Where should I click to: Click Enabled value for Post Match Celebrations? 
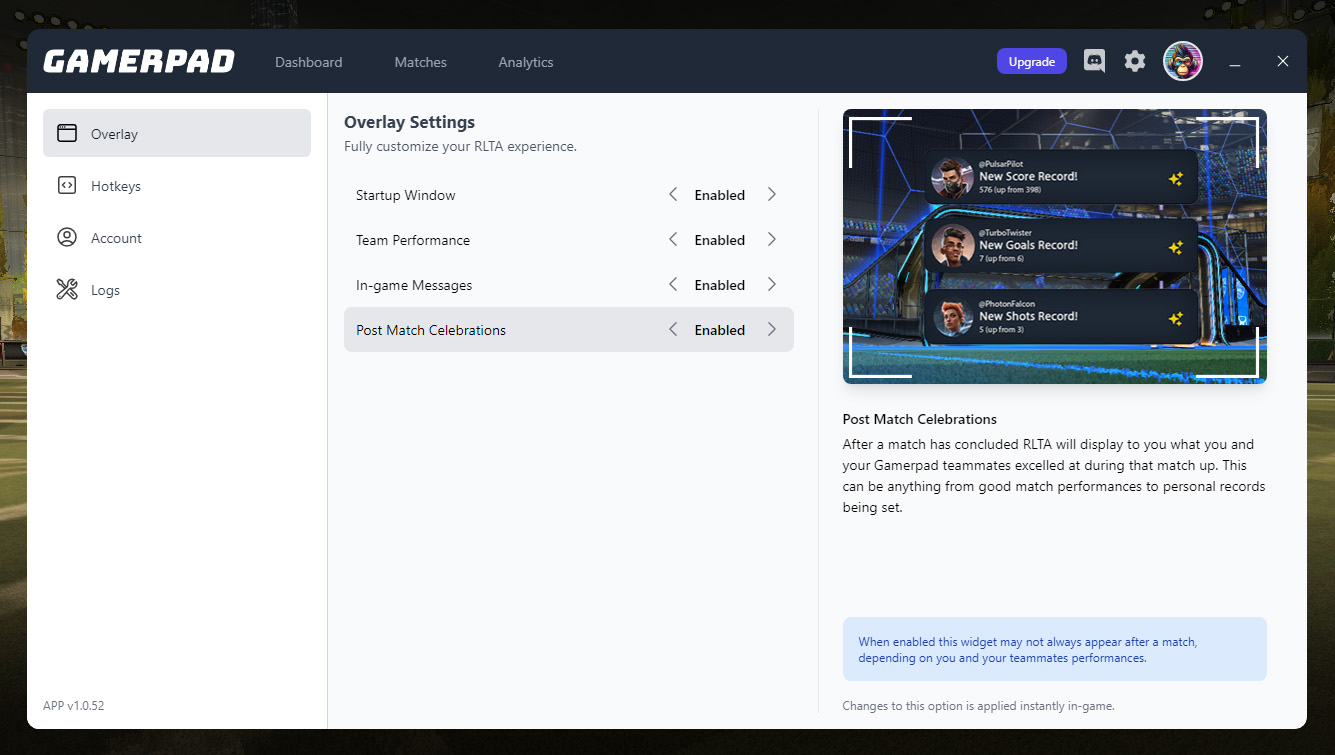[720, 330]
